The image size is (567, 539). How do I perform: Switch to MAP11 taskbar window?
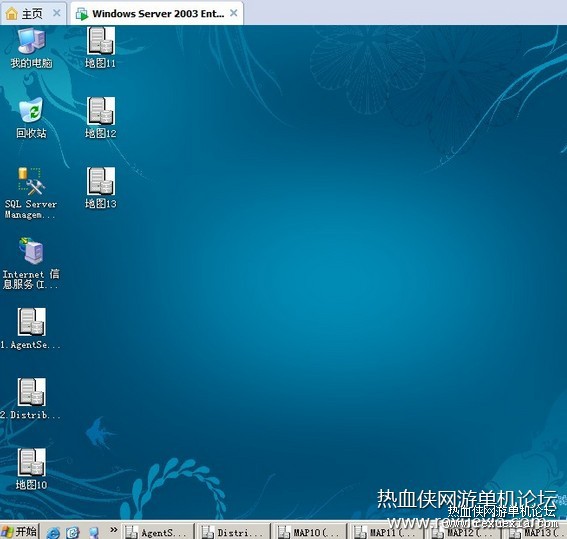pos(386,532)
